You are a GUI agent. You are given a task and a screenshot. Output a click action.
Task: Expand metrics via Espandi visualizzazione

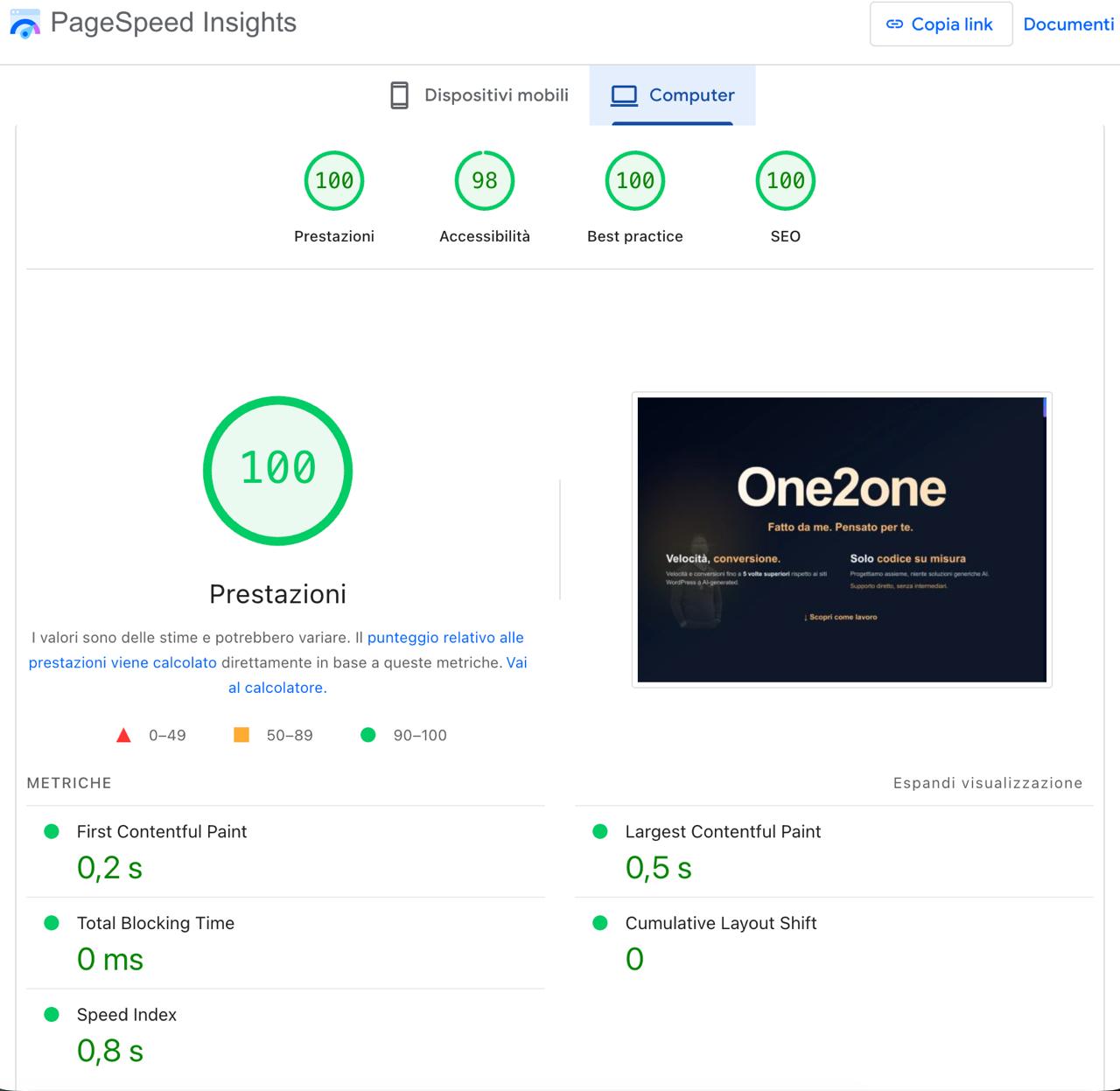987,782
